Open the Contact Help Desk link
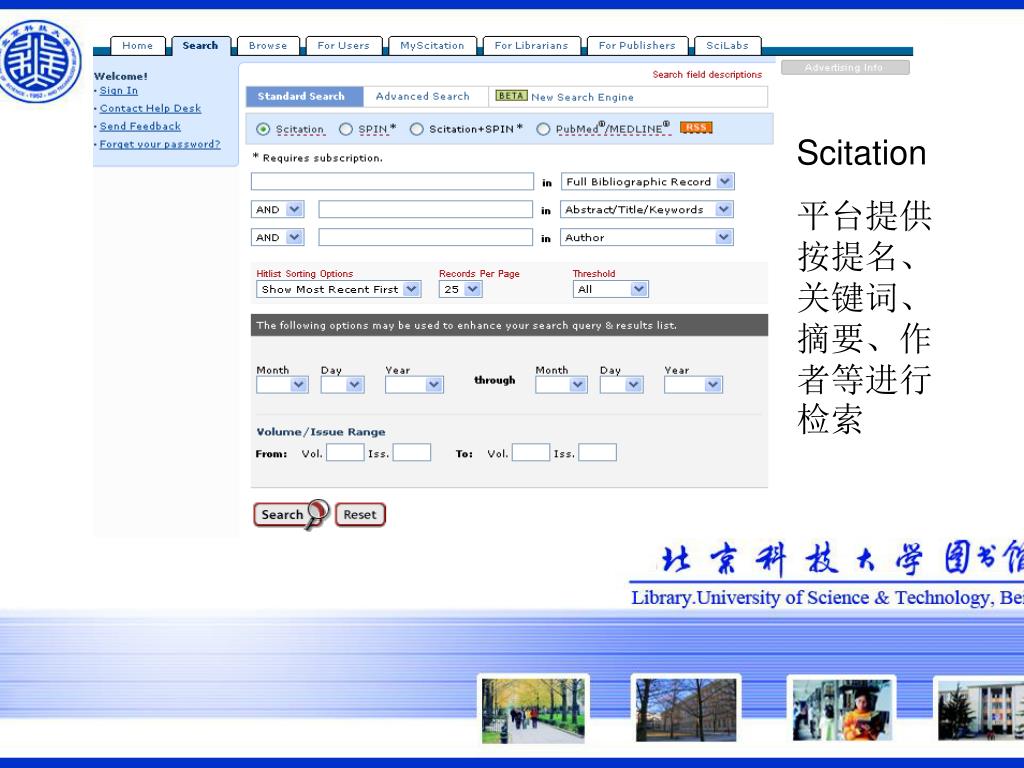 click(x=150, y=108)
